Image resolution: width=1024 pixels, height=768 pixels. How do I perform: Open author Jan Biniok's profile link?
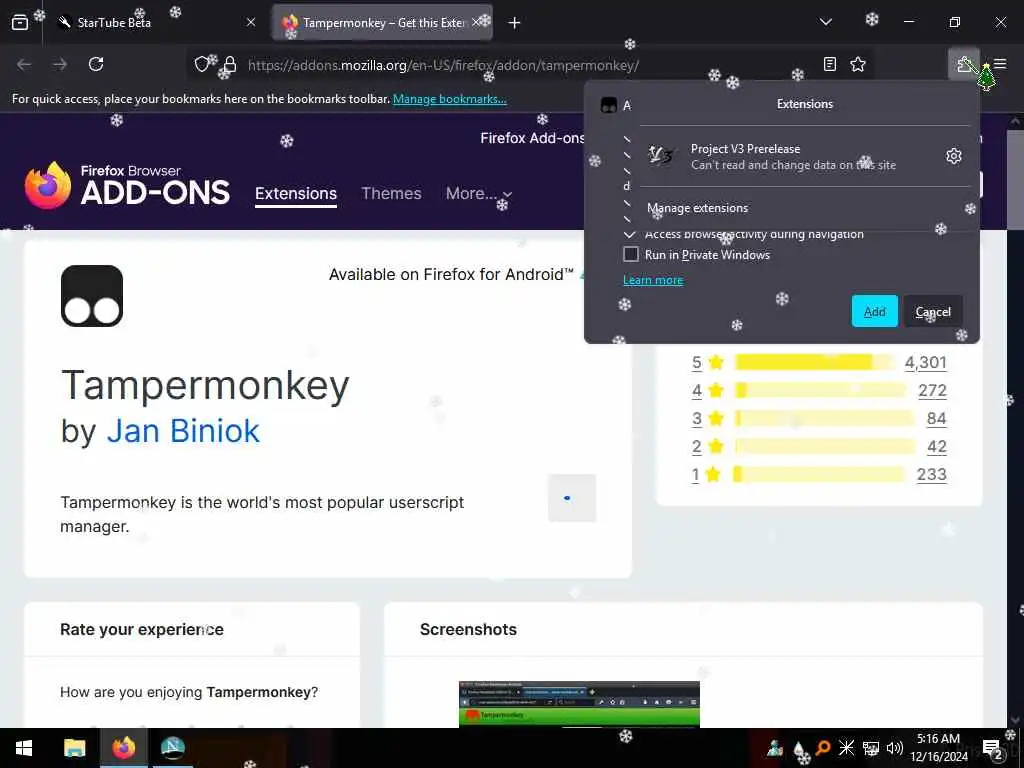[x=183, y=431]
